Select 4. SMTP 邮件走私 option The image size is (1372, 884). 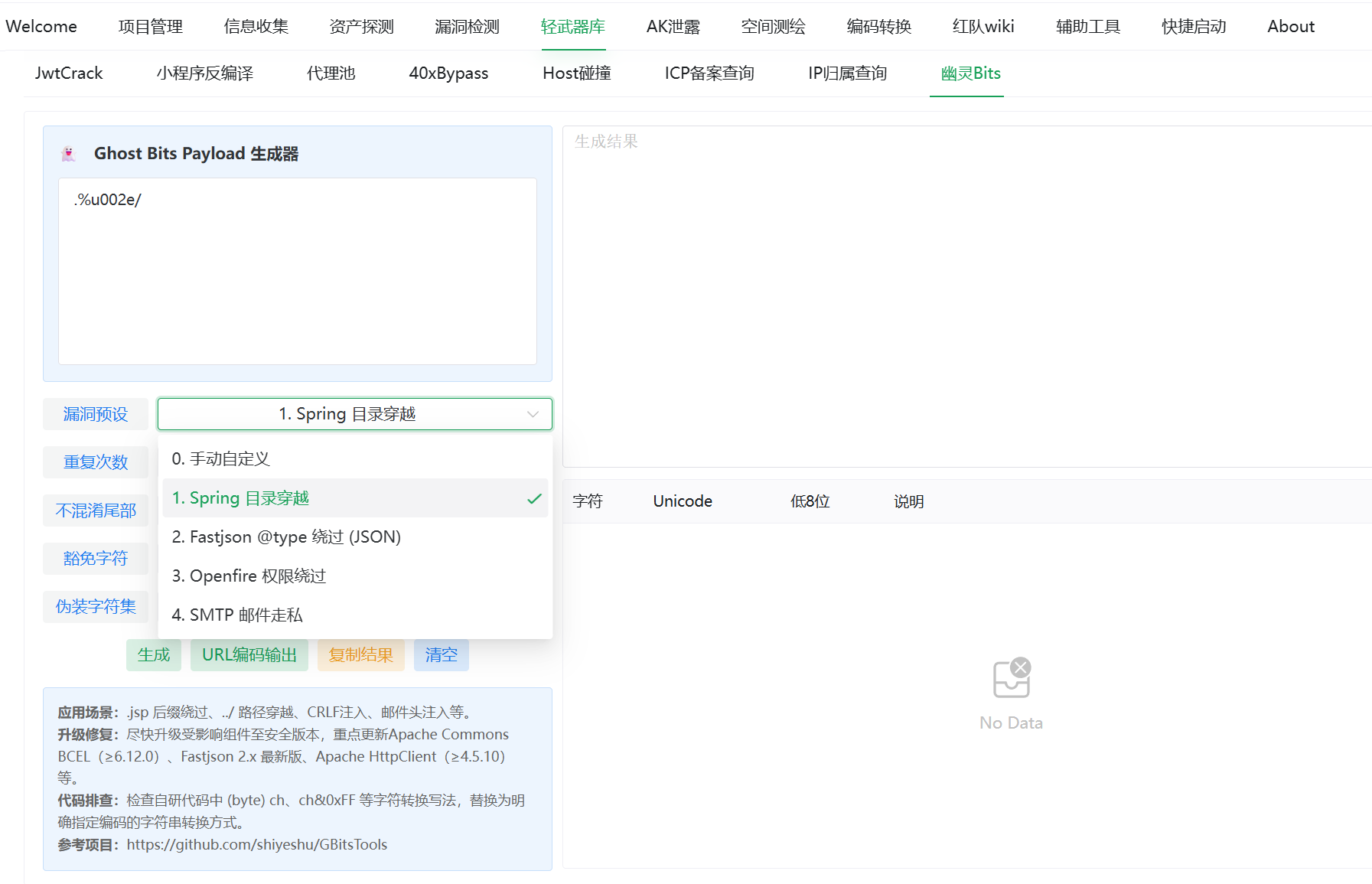355,615
